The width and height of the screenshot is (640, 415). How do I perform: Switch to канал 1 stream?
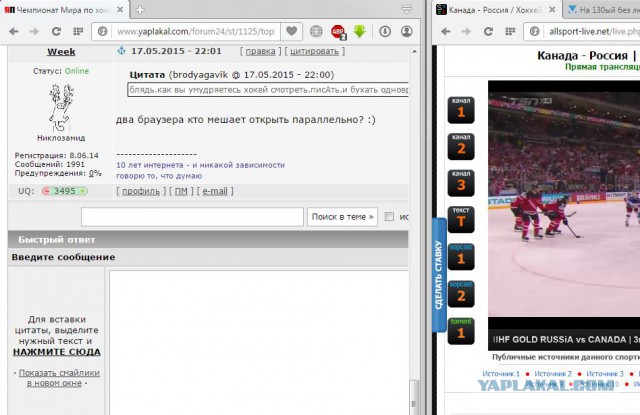(x=461, y=110)
